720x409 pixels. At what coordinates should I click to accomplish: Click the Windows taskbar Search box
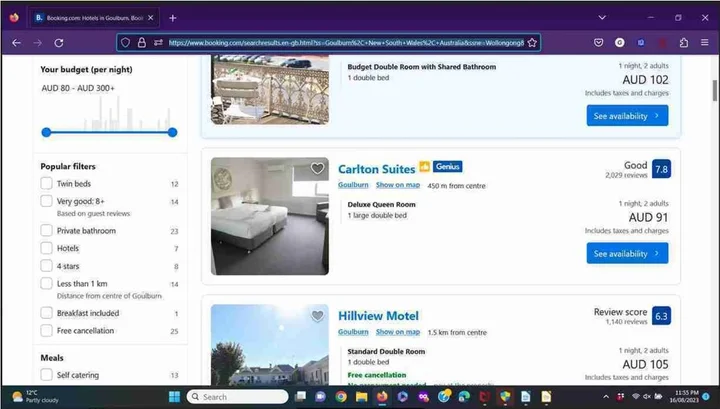coord(238,397)
